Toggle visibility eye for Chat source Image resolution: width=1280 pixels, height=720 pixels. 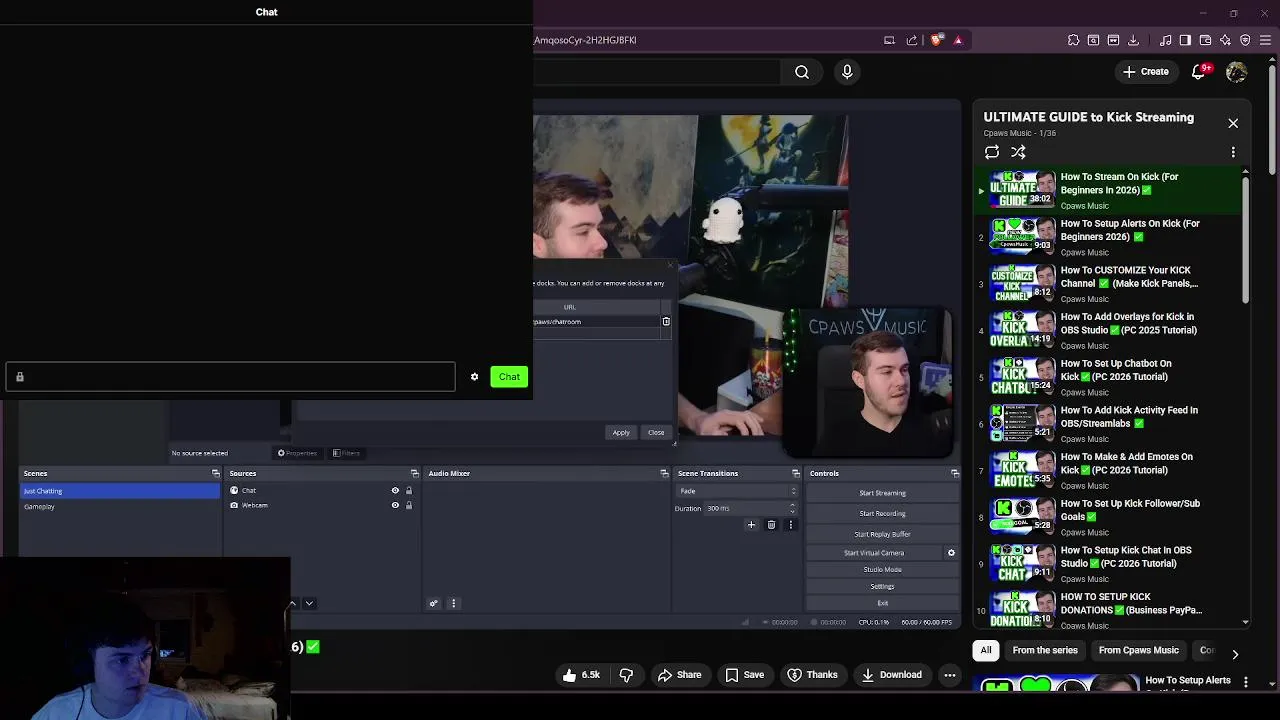pyautogui.click(x=395, y=490)
